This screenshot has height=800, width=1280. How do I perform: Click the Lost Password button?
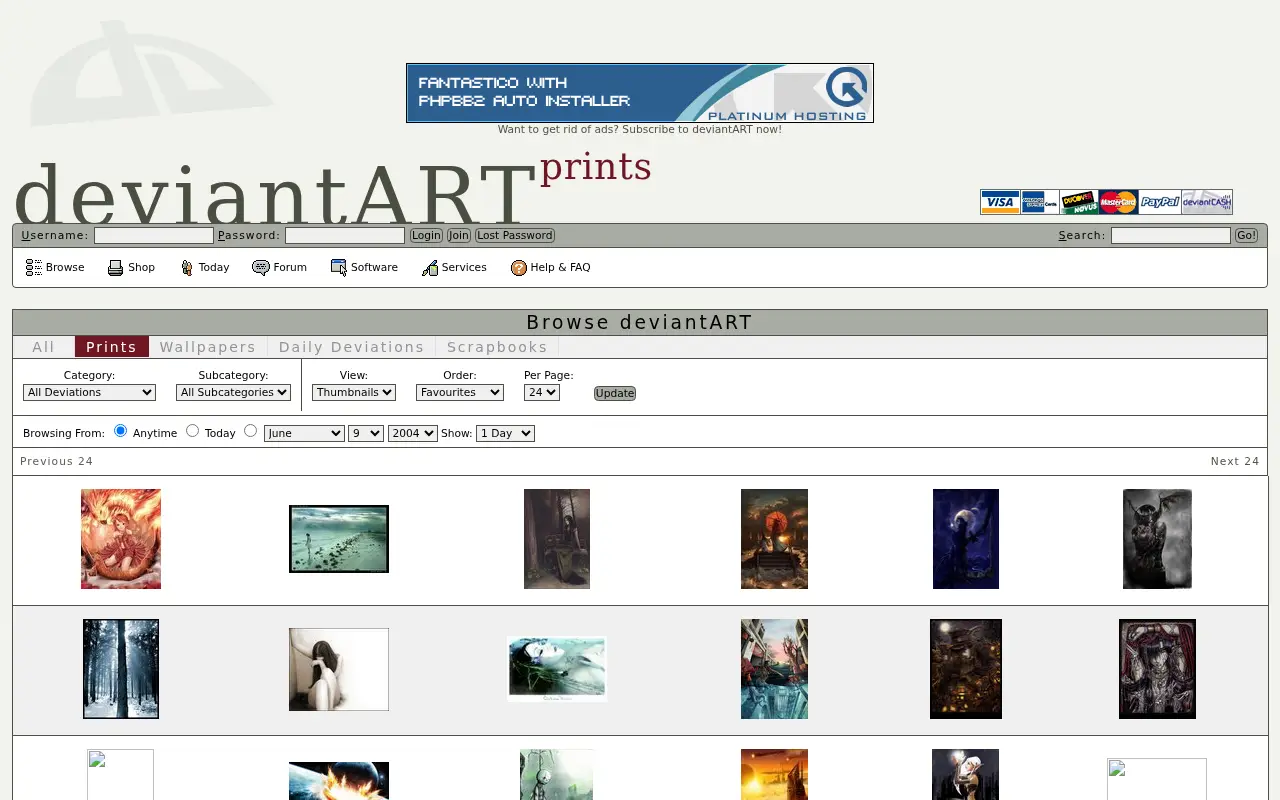click(515, 235)
